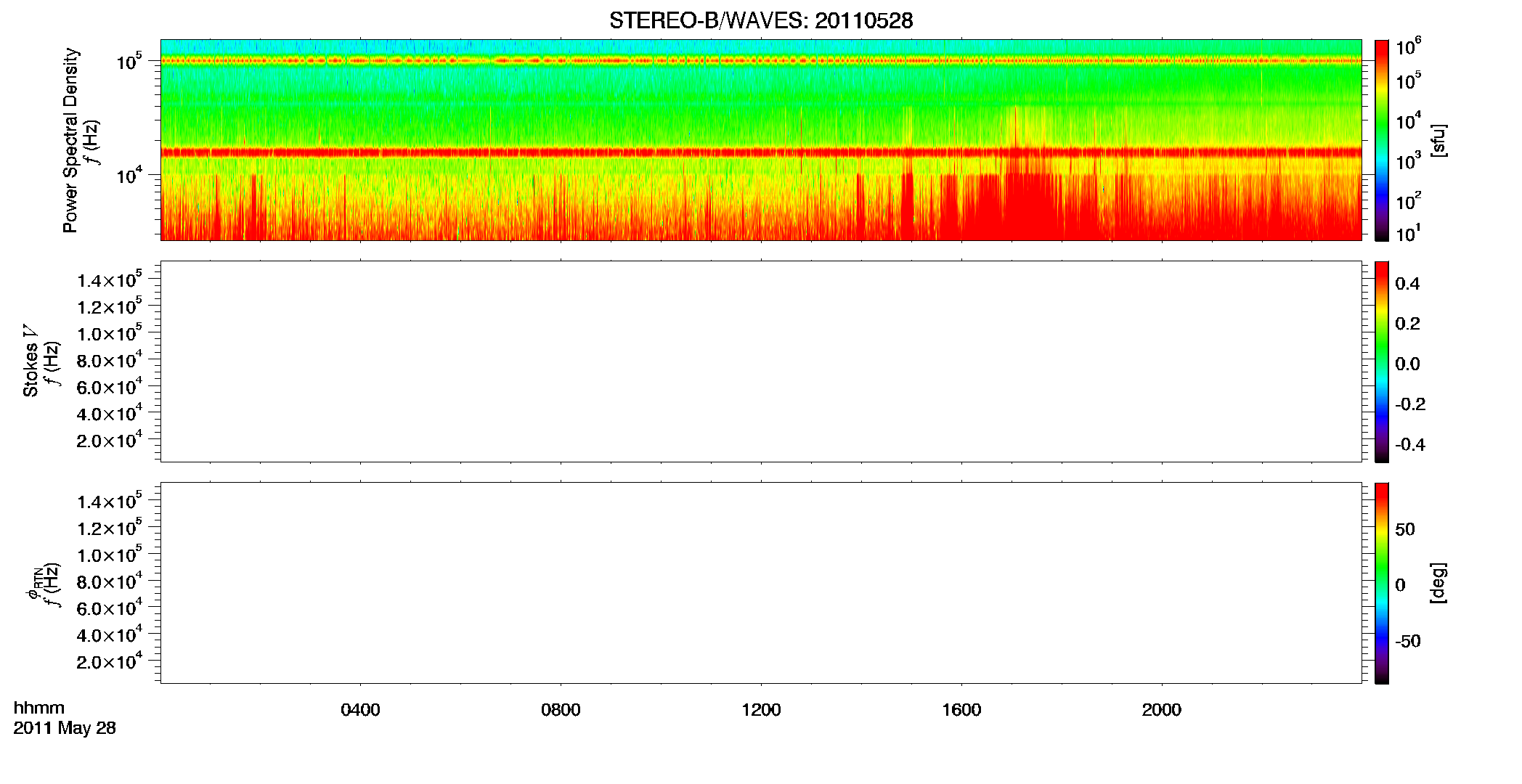
Task: Click the 2011 May 28 date label
Action: point(65,728)
